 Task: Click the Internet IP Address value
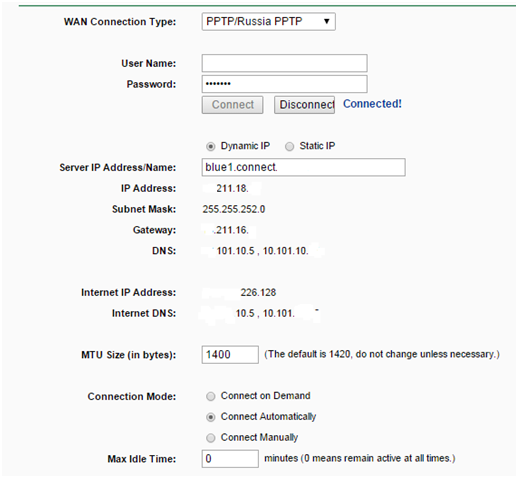(258, 293)
